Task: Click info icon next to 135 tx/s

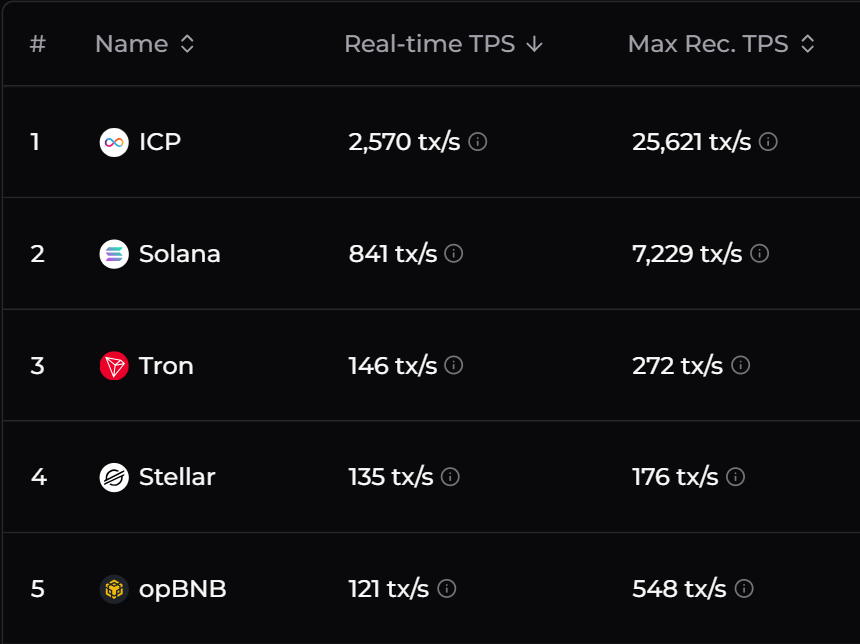Action: pyautogui.click(x=451, y=477)
